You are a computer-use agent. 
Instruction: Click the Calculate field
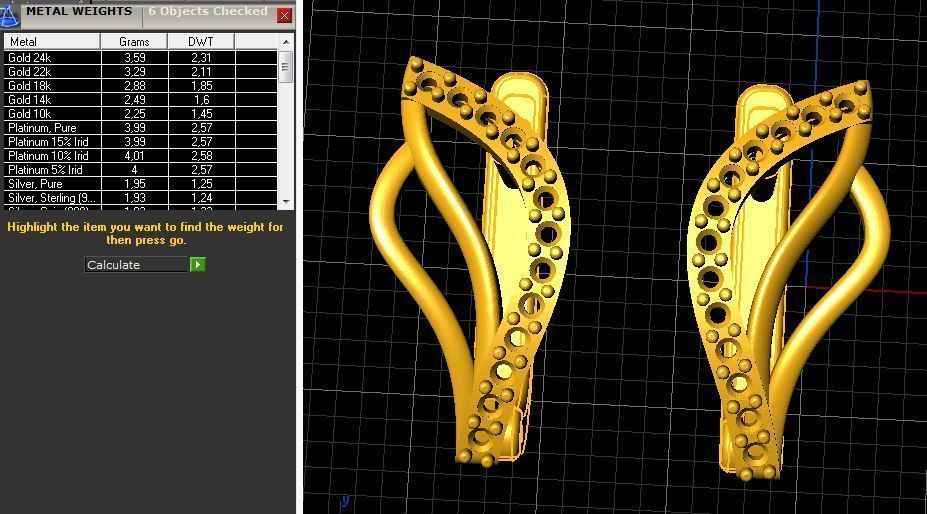tap(137, 264)
